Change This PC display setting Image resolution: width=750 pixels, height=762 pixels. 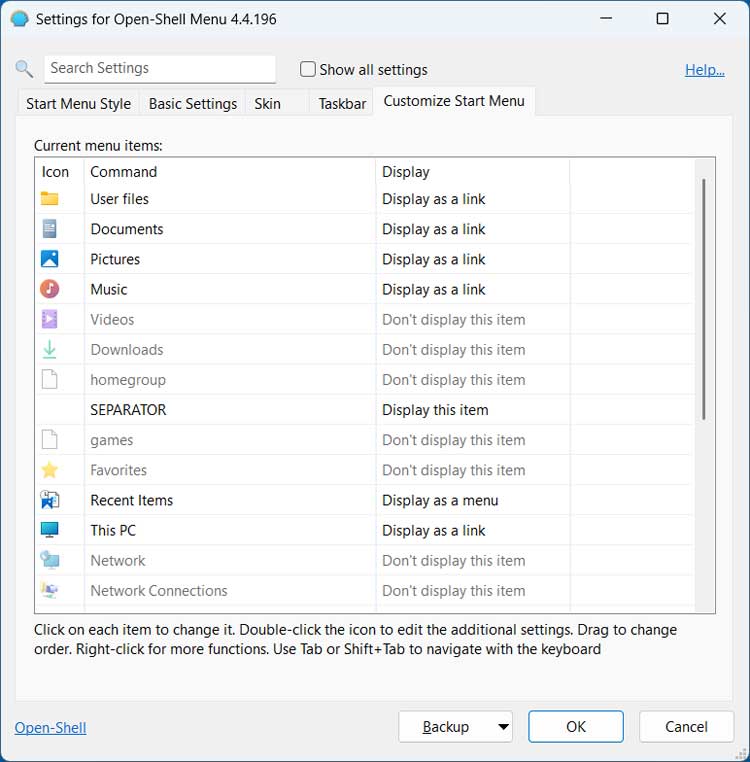tap(434, 530)
